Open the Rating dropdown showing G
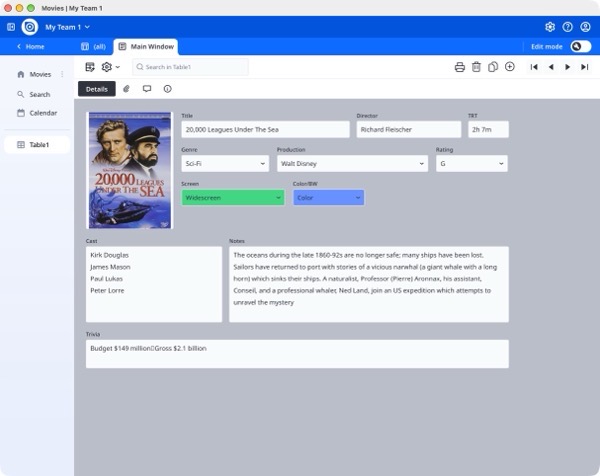 tap(472, 163)
